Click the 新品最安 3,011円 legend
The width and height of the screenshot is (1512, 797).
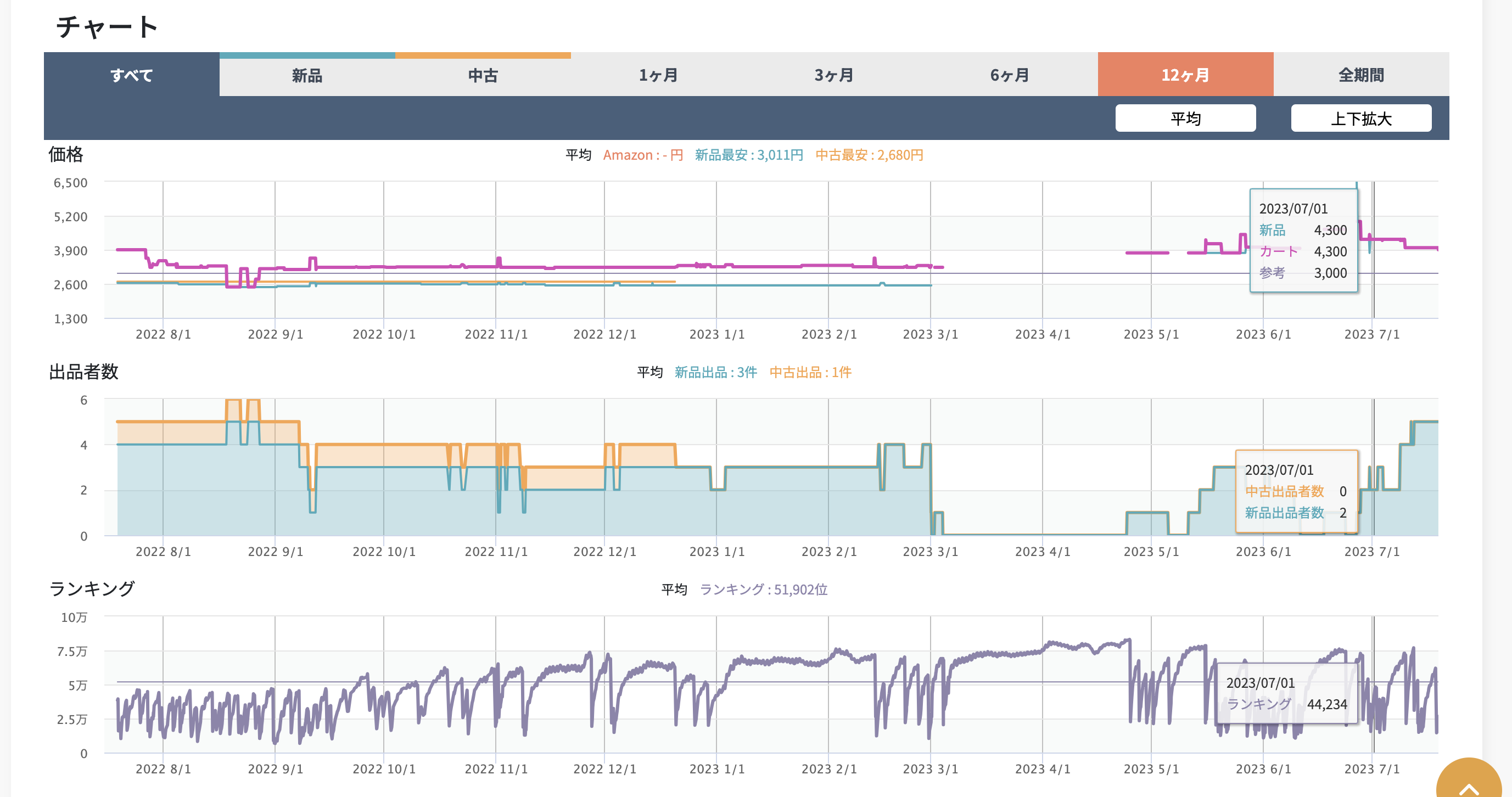(x=749, y=155)
